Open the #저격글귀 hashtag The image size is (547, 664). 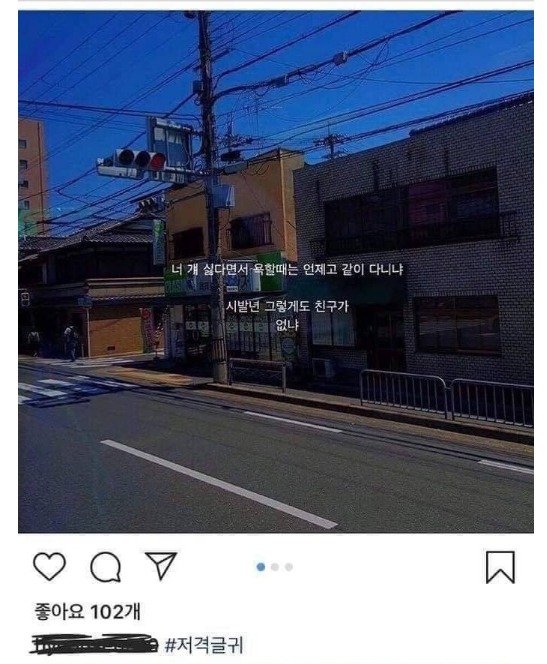tap(204, 645)
